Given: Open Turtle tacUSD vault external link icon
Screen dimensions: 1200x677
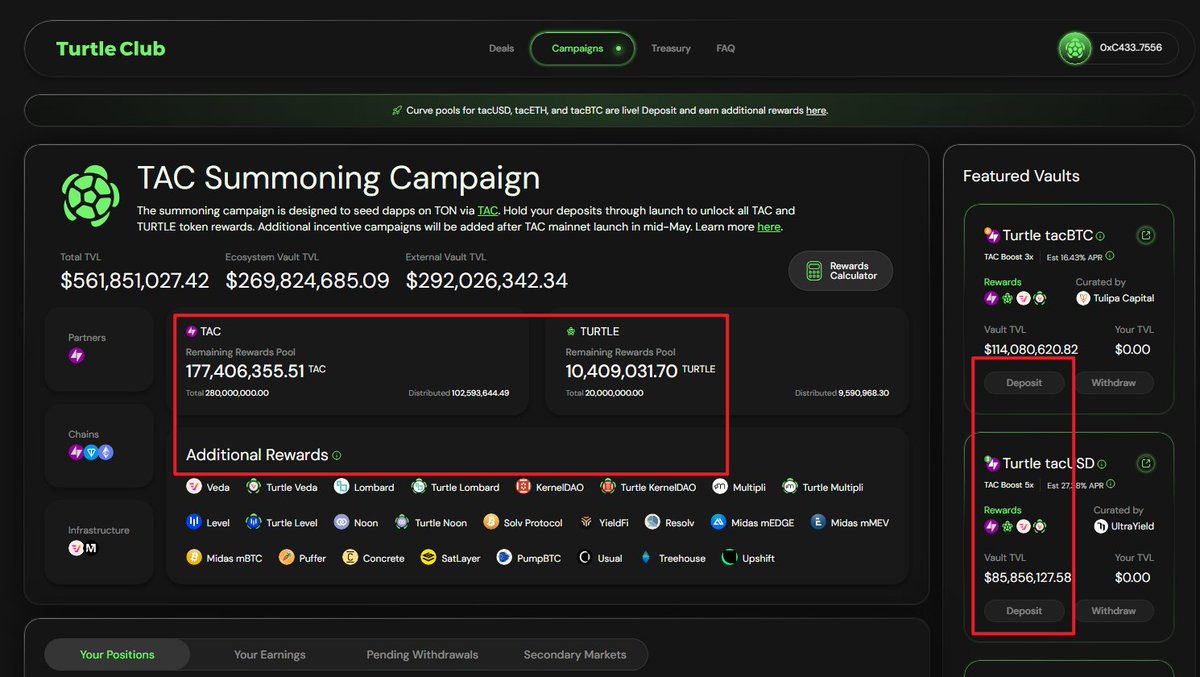Looking at the screenshot, I should pyautogui.click(x=1146, y=464).
